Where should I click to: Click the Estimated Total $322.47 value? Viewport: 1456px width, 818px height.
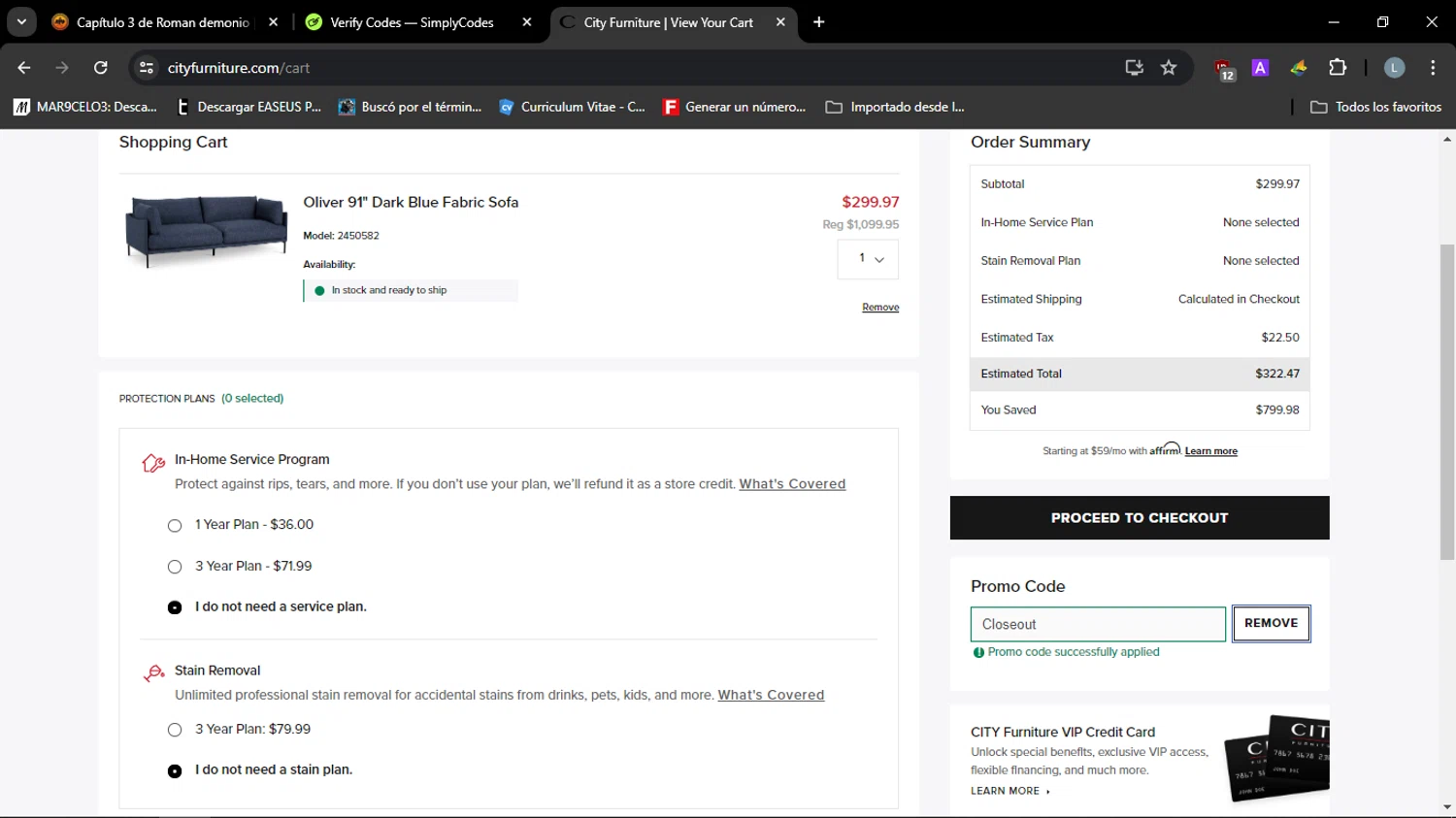[1277, 374]
